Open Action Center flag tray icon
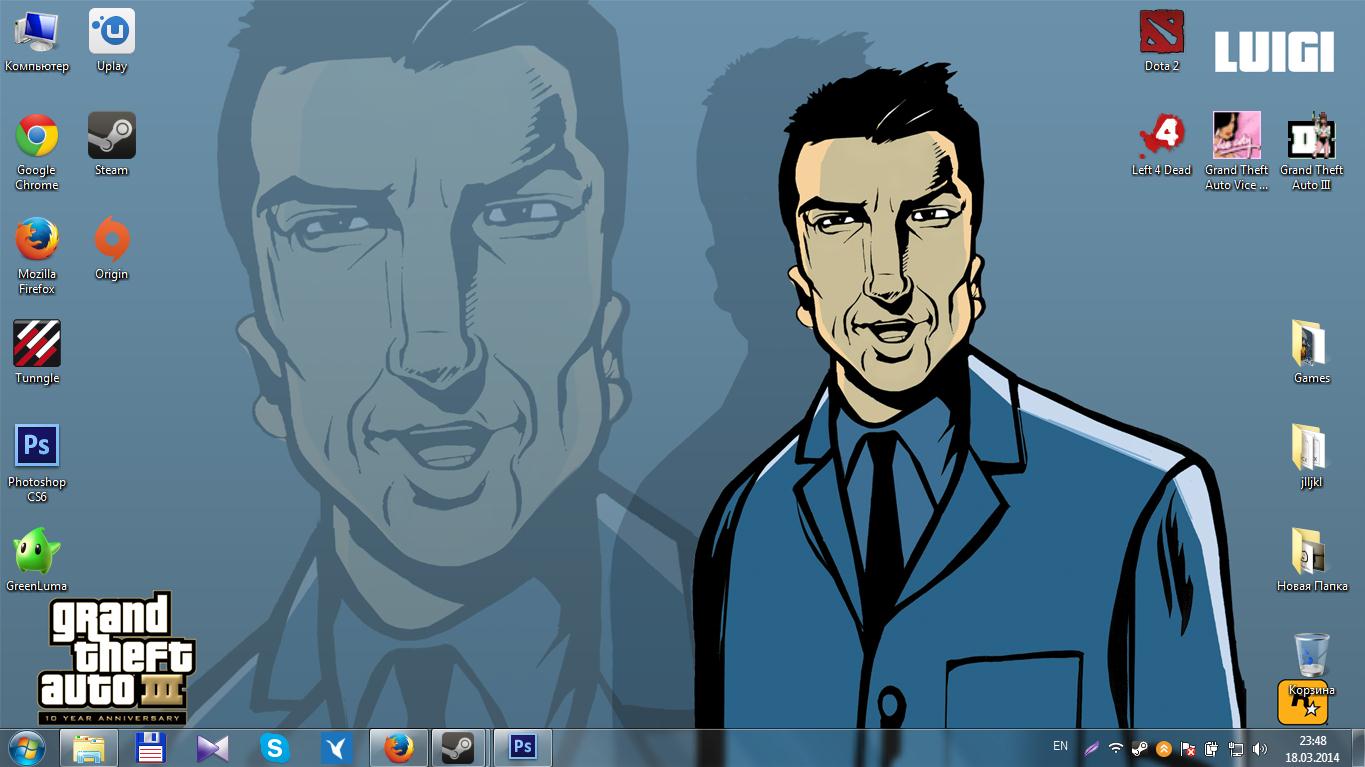This screenshot has width=1365, height=767. coord(1188,748)
